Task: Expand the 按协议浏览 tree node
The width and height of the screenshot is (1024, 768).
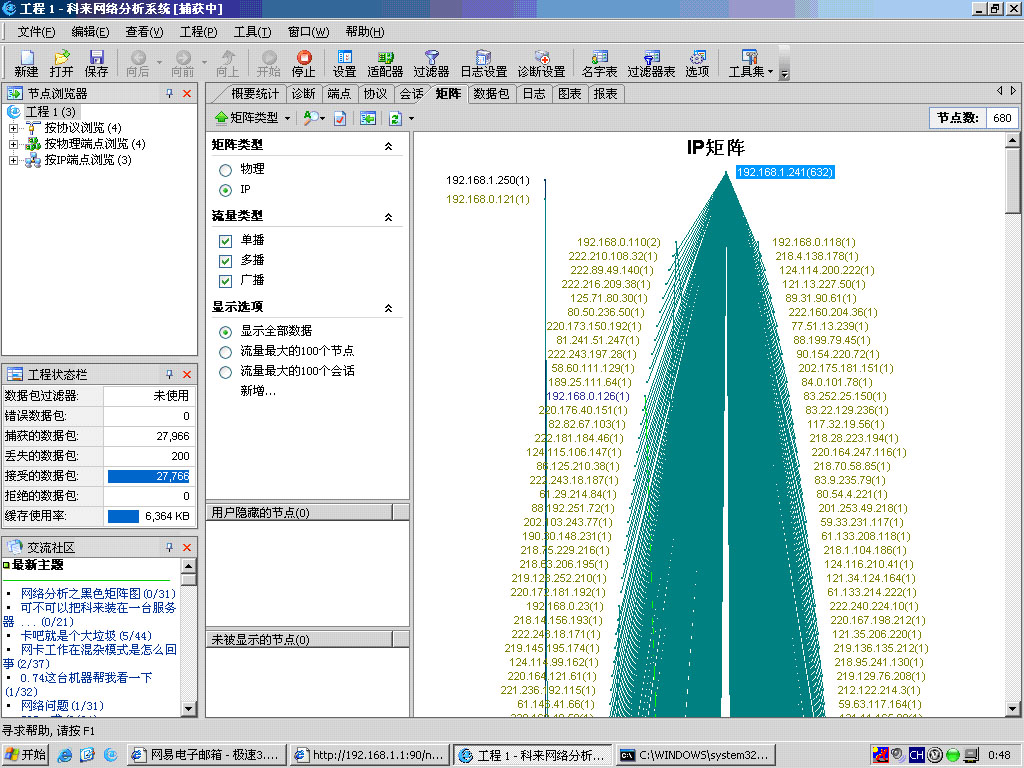Action: [x=13, y=128]
